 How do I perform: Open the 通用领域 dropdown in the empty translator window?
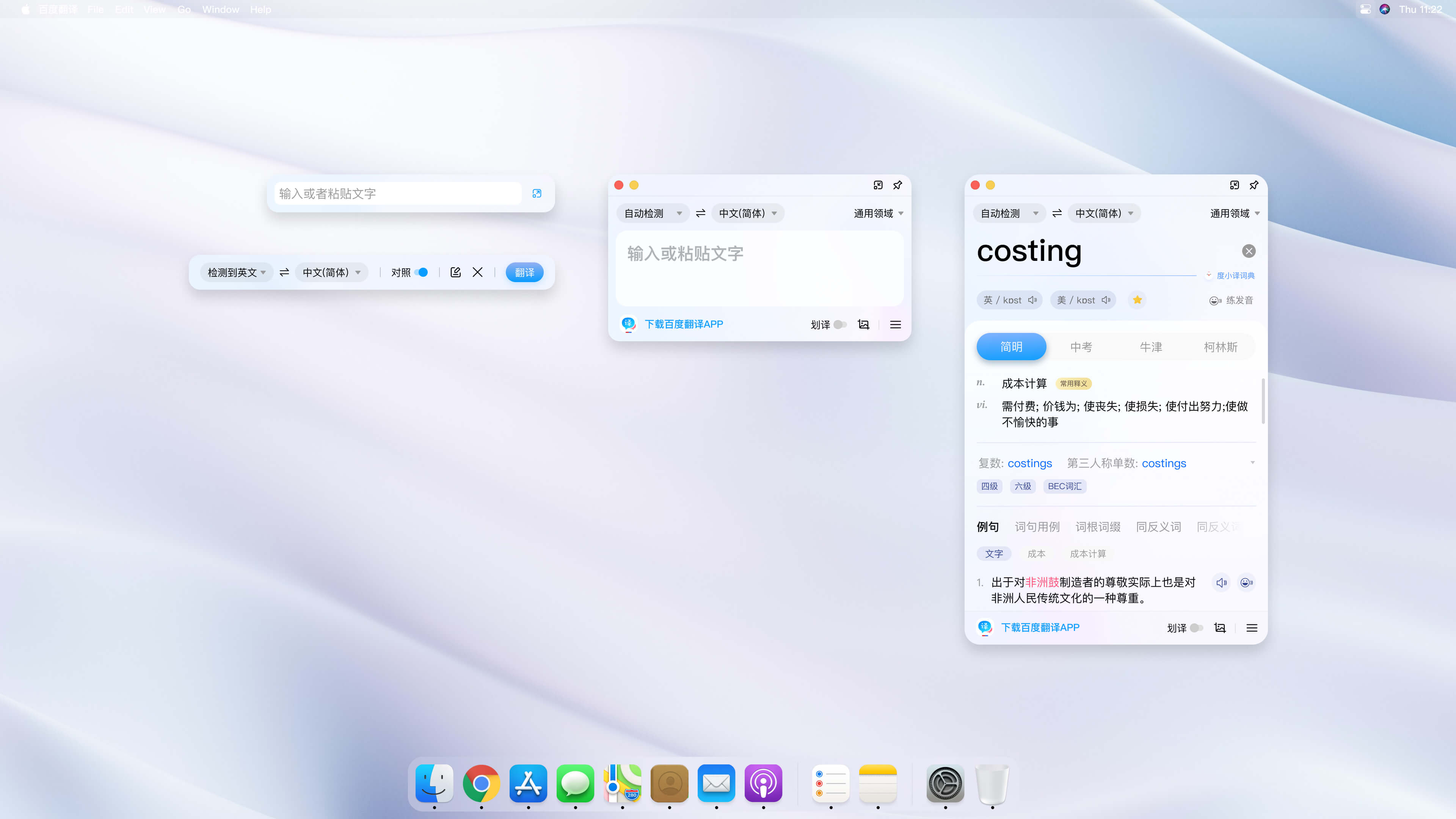[x=879, y=213]
